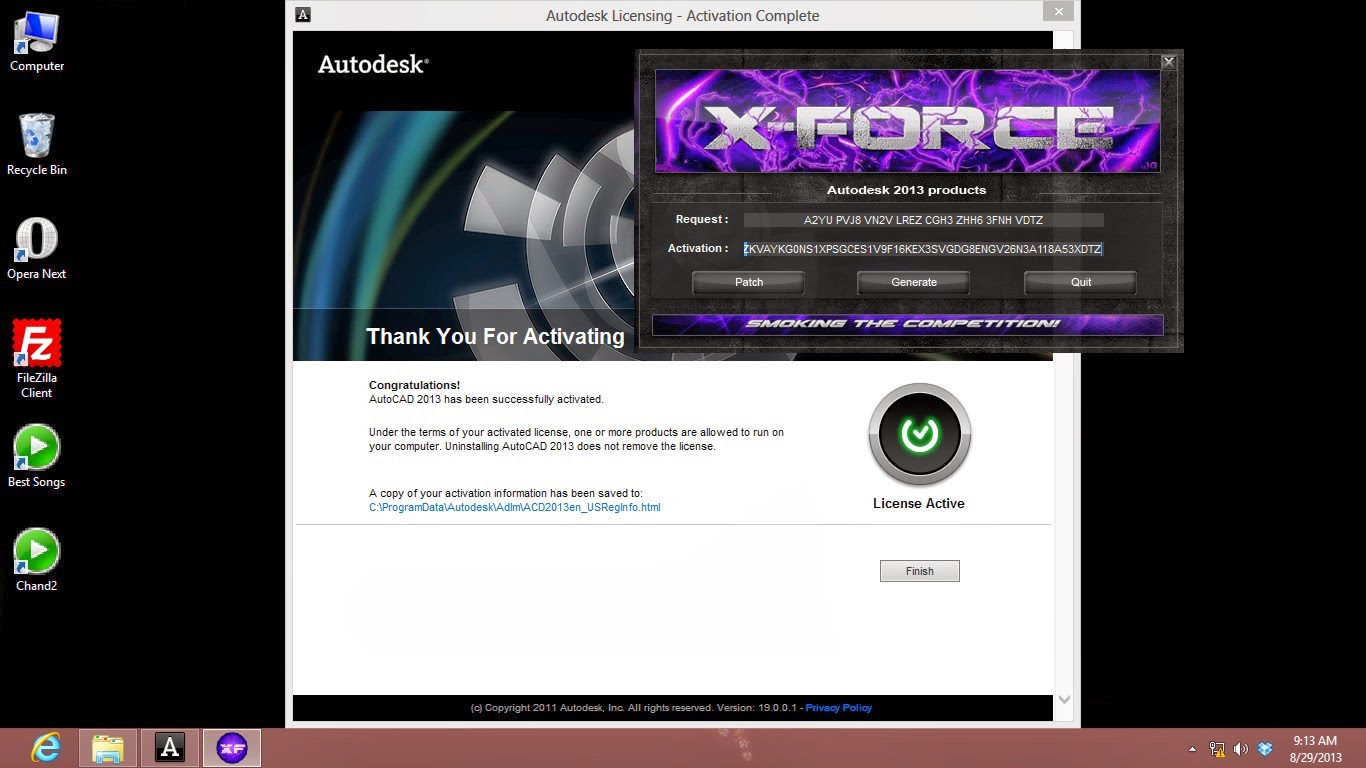Open File Explorer from the taskbar

pos(108,747)
